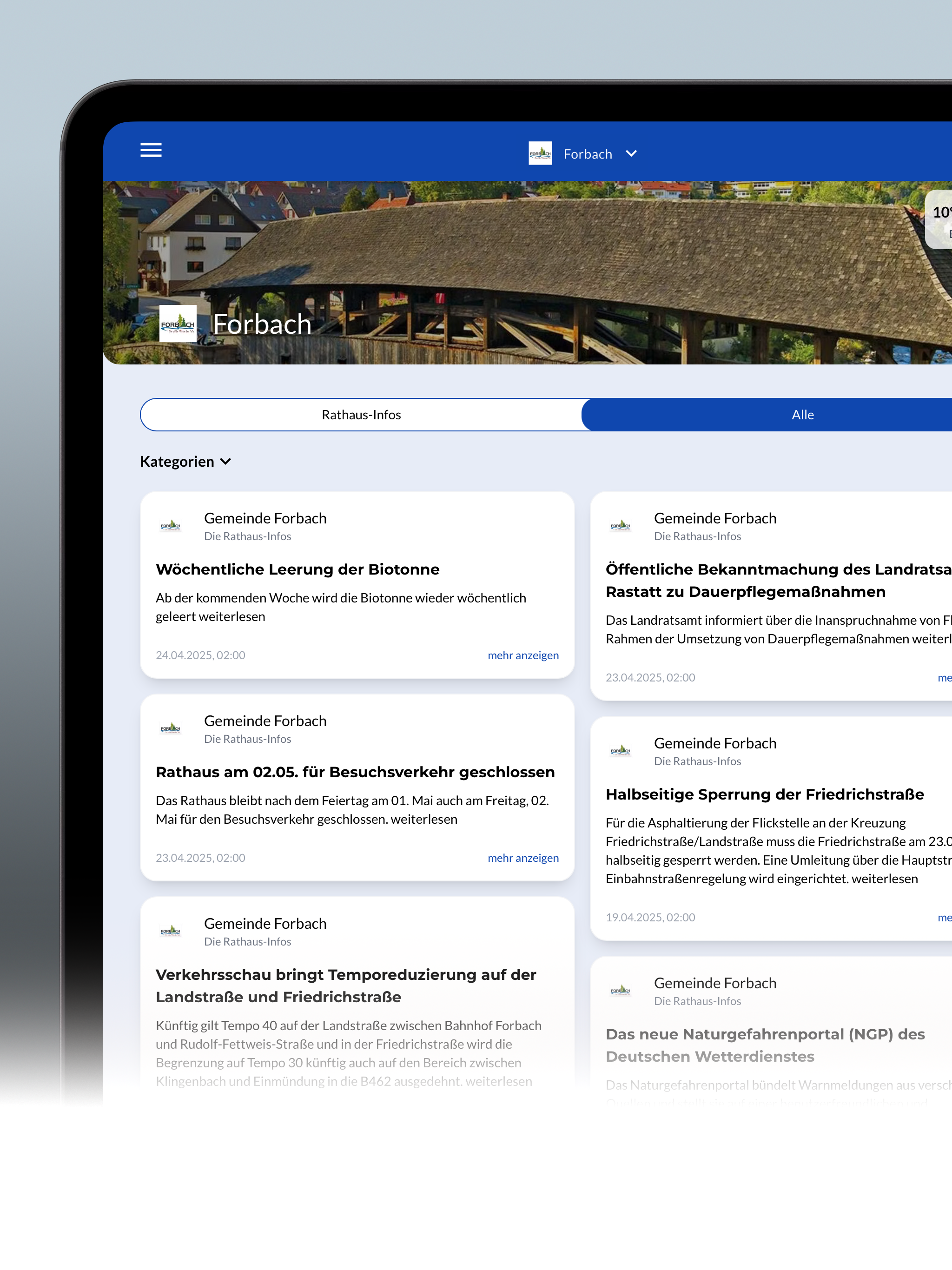Open Gemeinde Forbach author on Friedrichstraße Sperrung card
Viewport: 952px width, 1270px height.
pyautogui.click(x=715, y=743)
